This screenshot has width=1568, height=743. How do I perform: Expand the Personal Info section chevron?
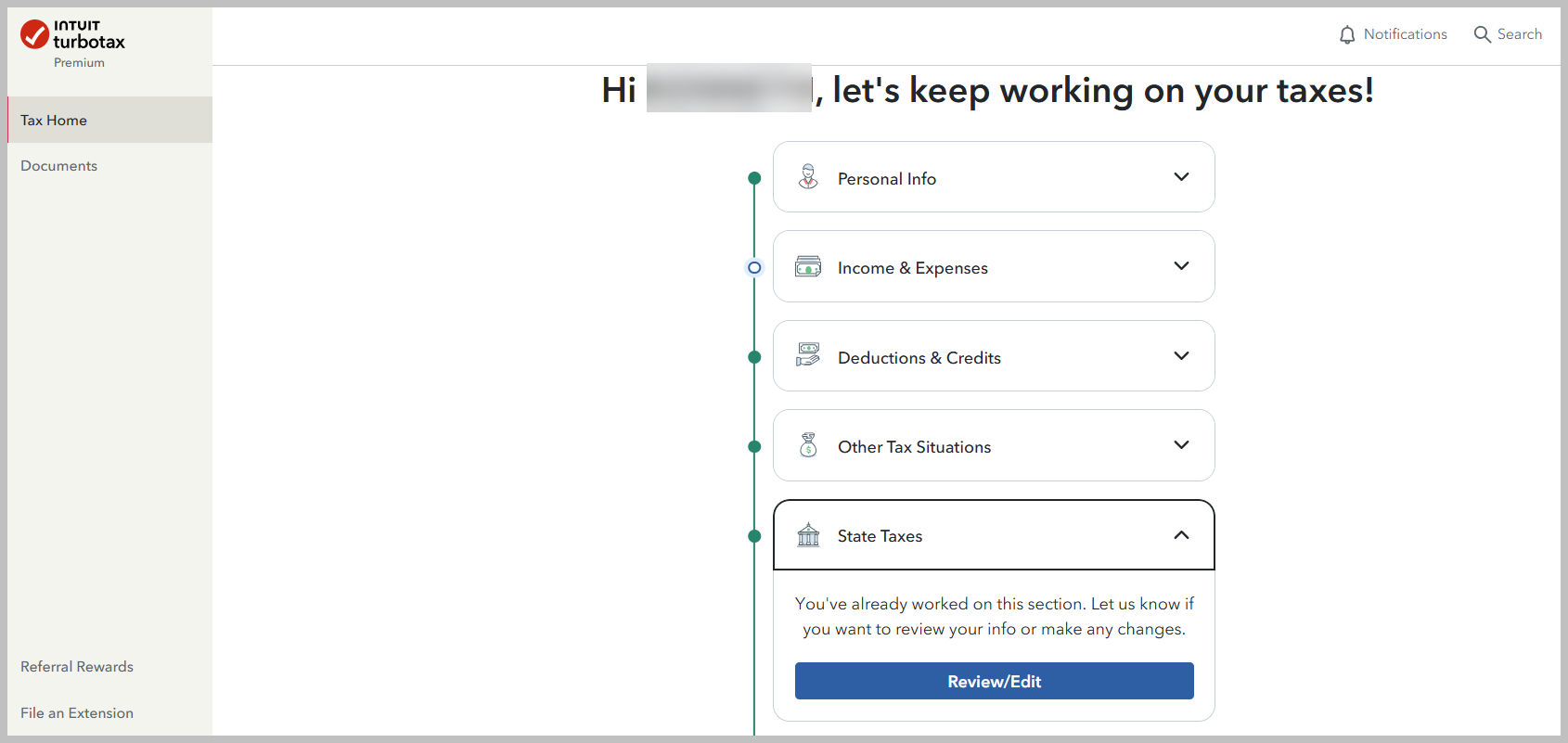point(1181,177)
